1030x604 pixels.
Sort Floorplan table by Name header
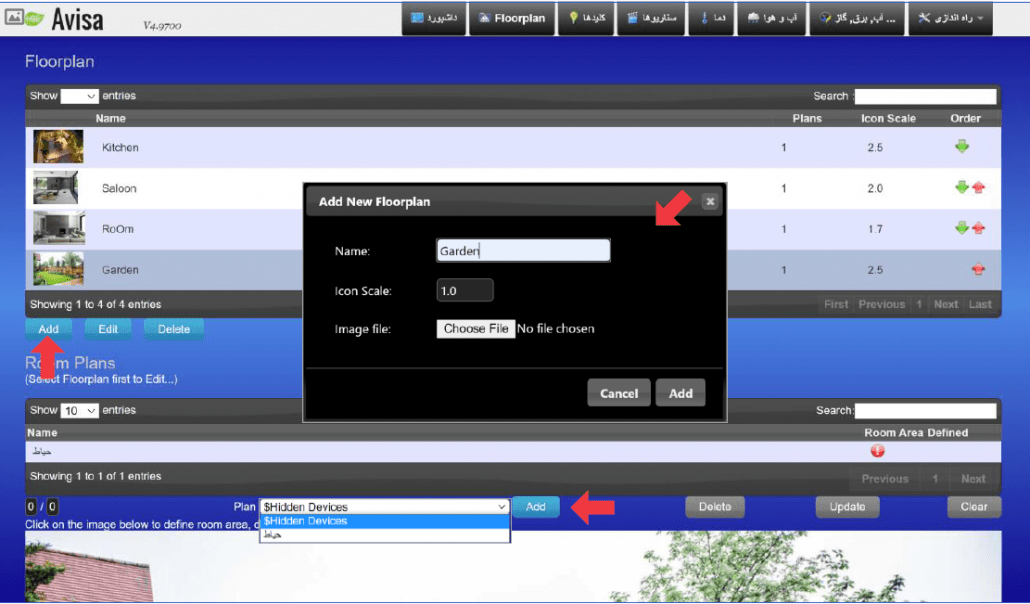click(110, 118)
